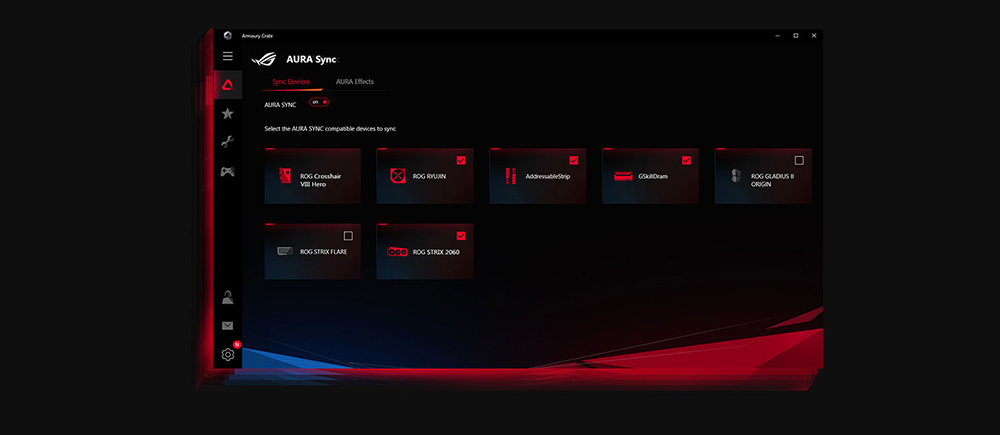Open the mail News sidebar icon
The width and height of the screenshot is (1000, 435).
(x=228, y=326)
